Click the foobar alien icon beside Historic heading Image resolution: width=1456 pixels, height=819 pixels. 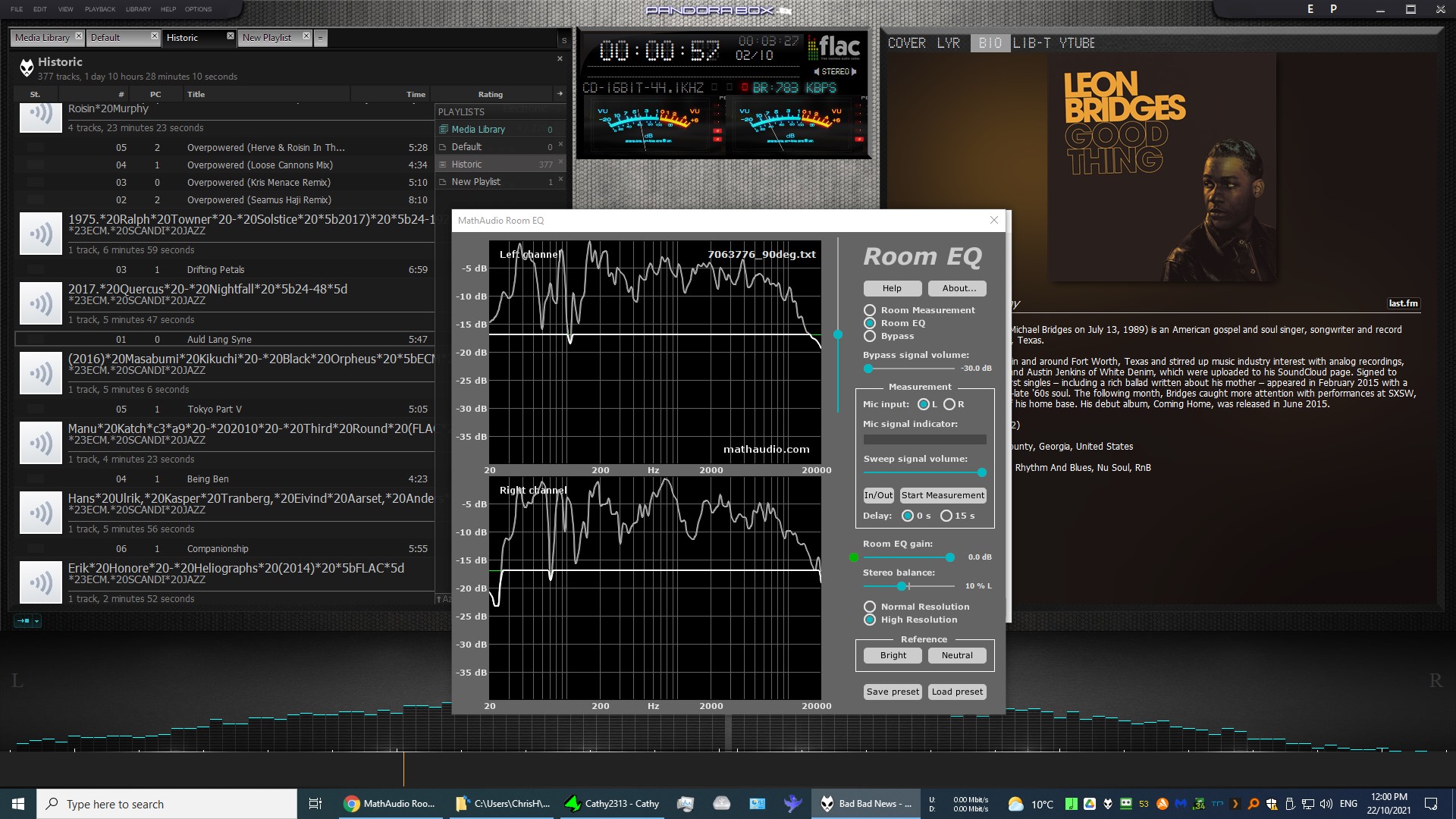27,68
